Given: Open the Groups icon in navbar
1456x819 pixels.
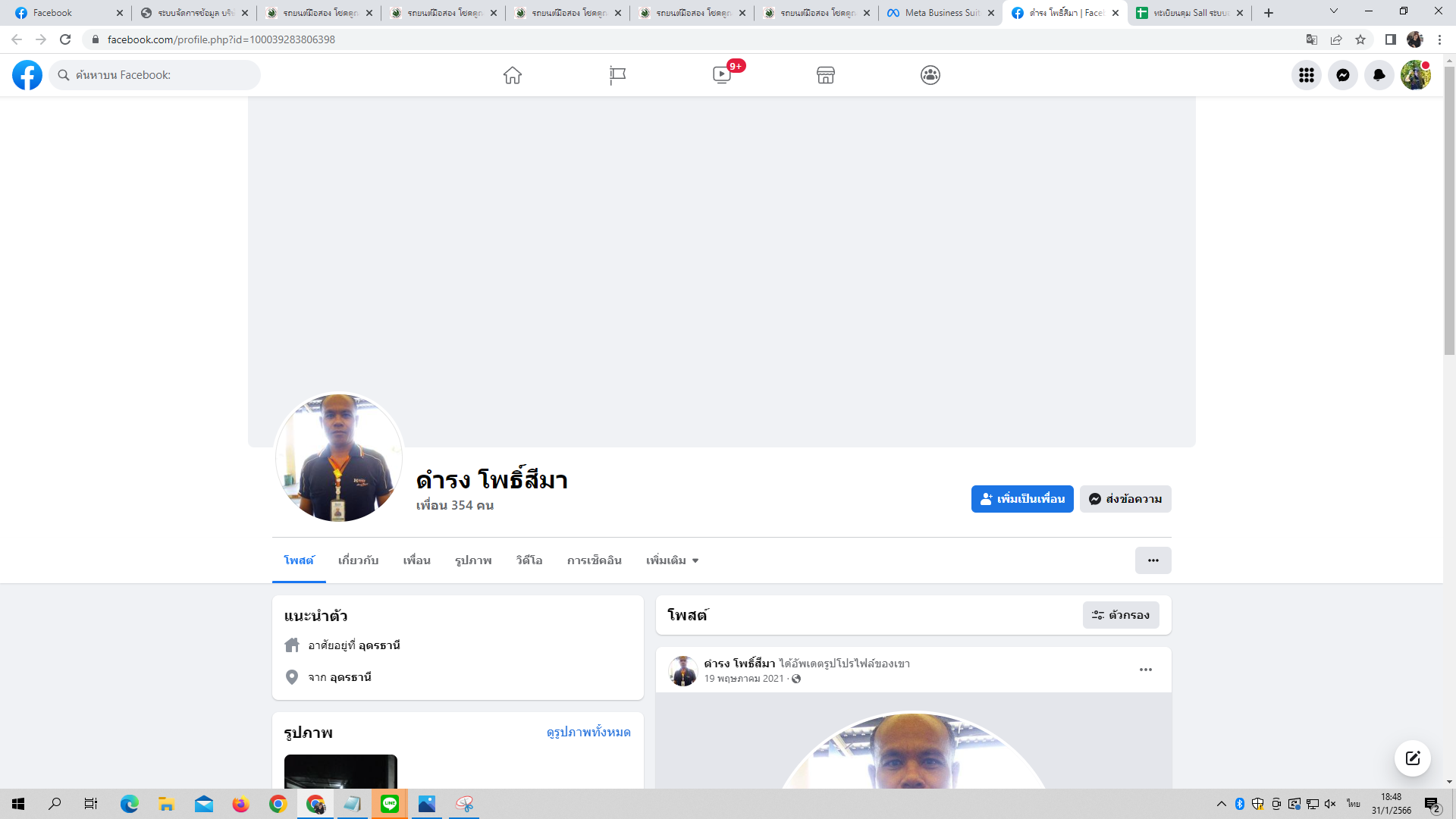Looking at the screenshot, I should (x=930, y=75).
